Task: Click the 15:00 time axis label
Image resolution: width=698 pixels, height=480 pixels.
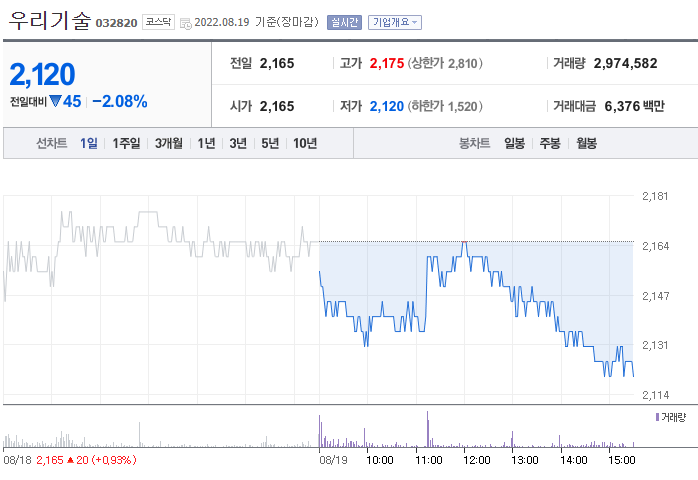Action: tap(621, 460)
